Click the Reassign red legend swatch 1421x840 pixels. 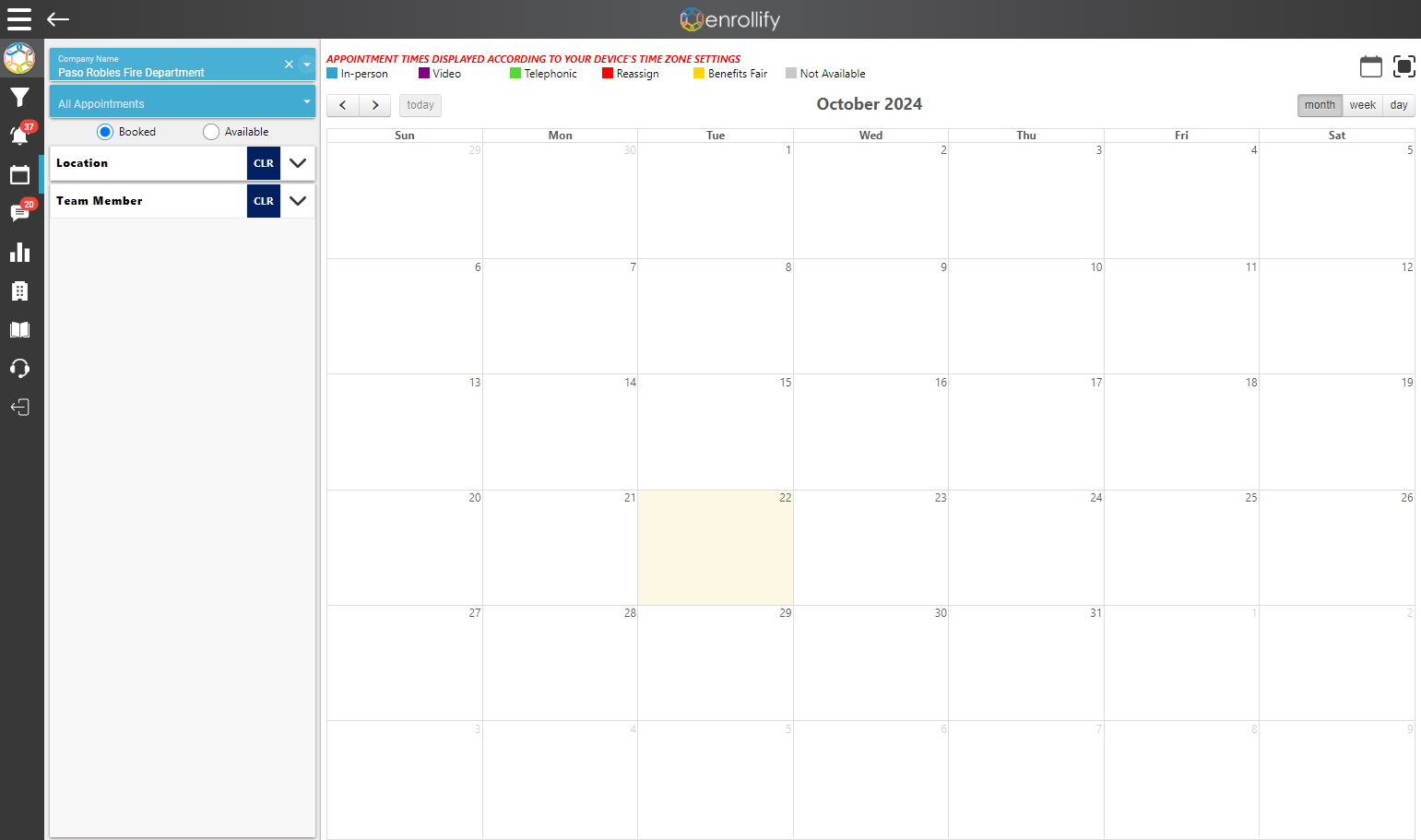tap(608, 73)
